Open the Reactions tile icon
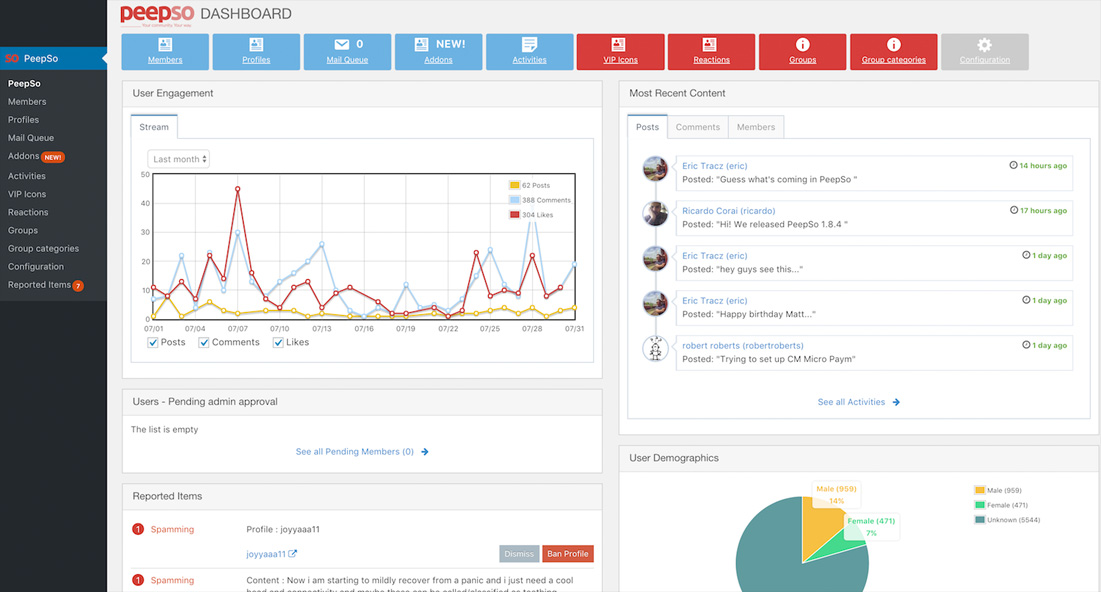Viewport: 1101px width, 592px height. coord(709,45)
